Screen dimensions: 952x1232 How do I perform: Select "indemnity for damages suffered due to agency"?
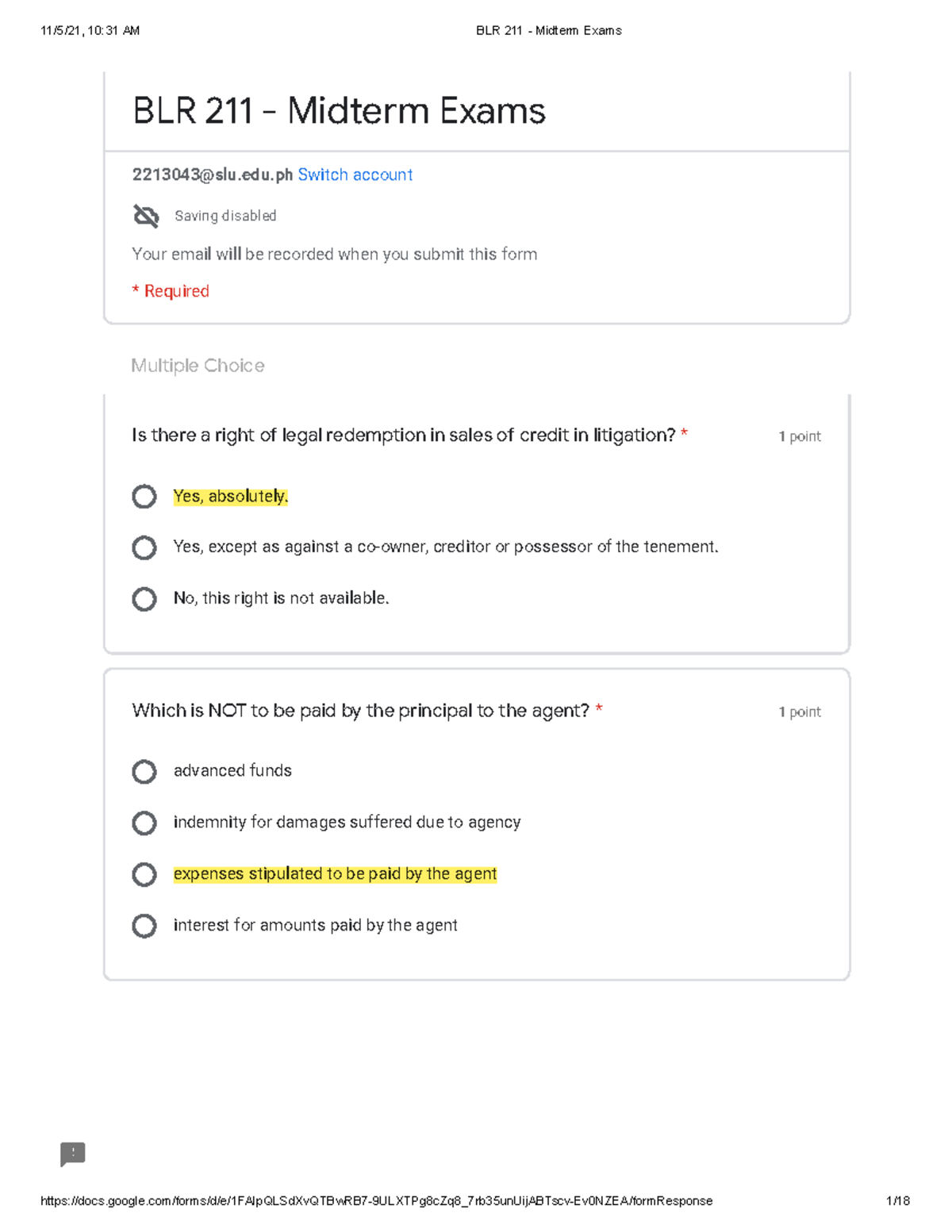tap(144, 823)
